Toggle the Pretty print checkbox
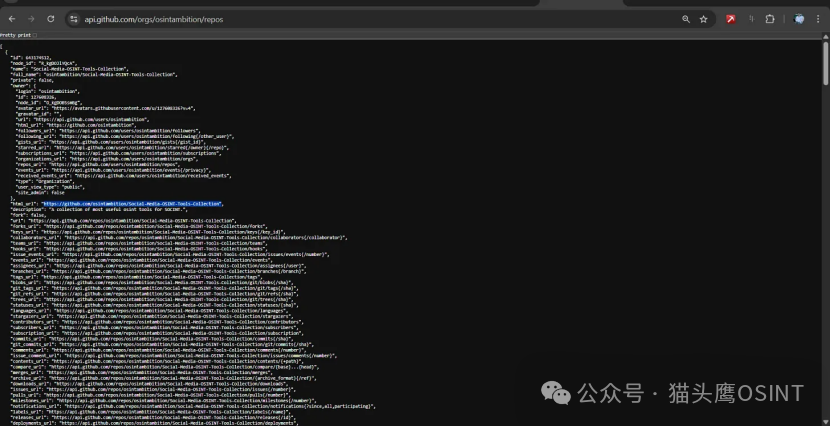 35,35
